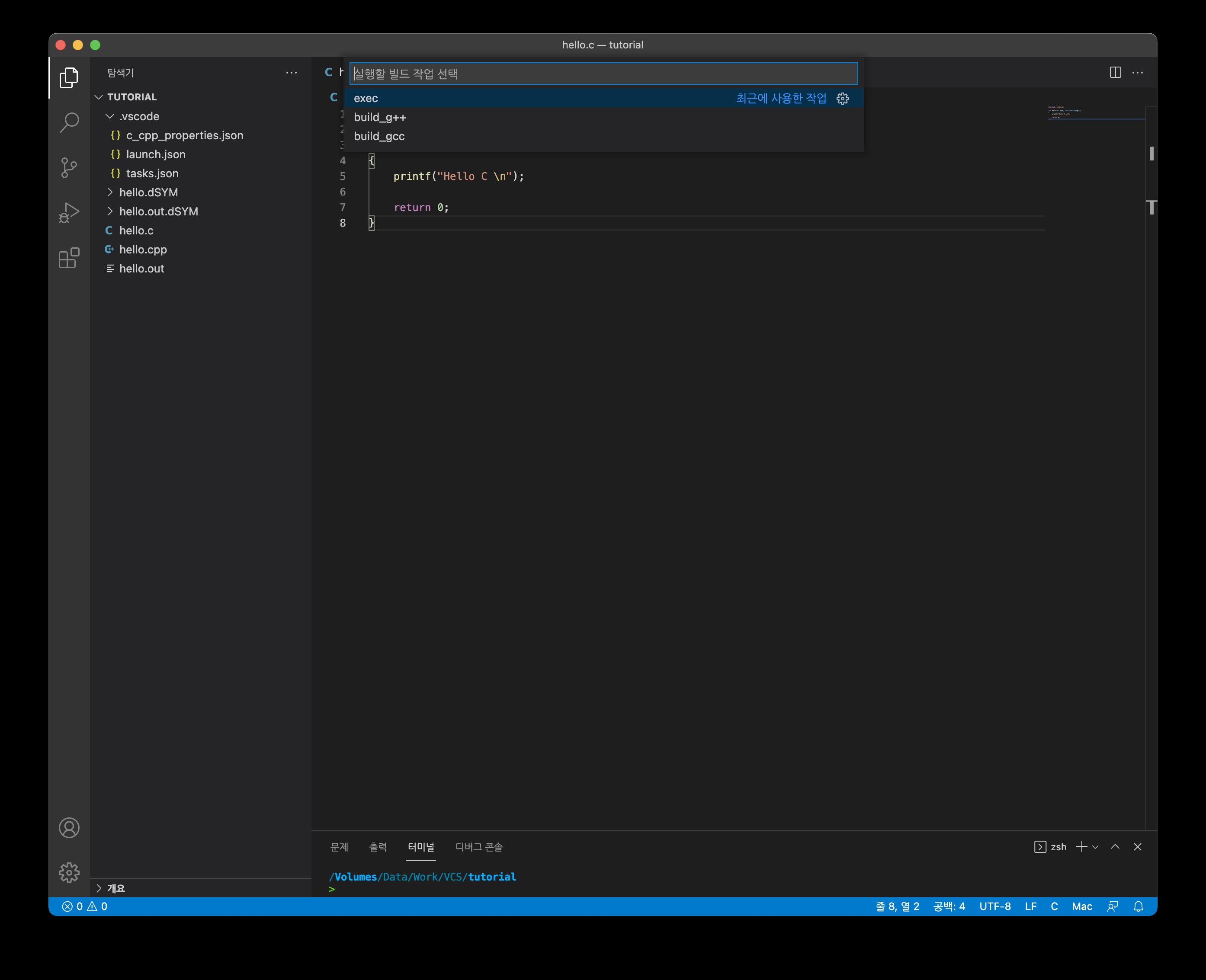This screenshot has width=1206, height=980.
Task: Open Explorer views and more actions ellipsis
Action: (292, 72)
